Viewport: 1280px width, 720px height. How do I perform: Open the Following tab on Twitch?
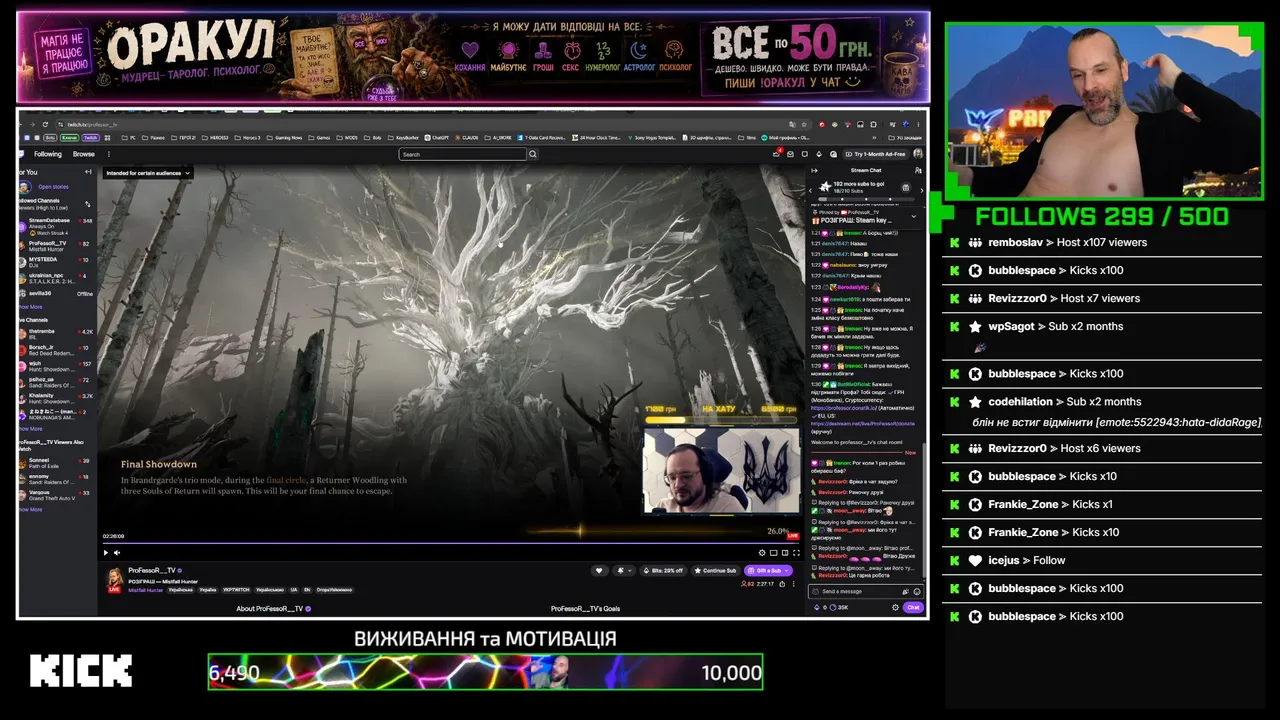48,154
